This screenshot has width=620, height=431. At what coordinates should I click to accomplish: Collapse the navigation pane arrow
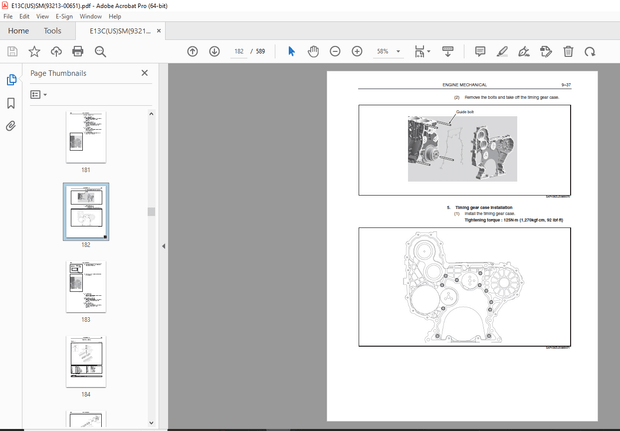(x=163, y=246)
